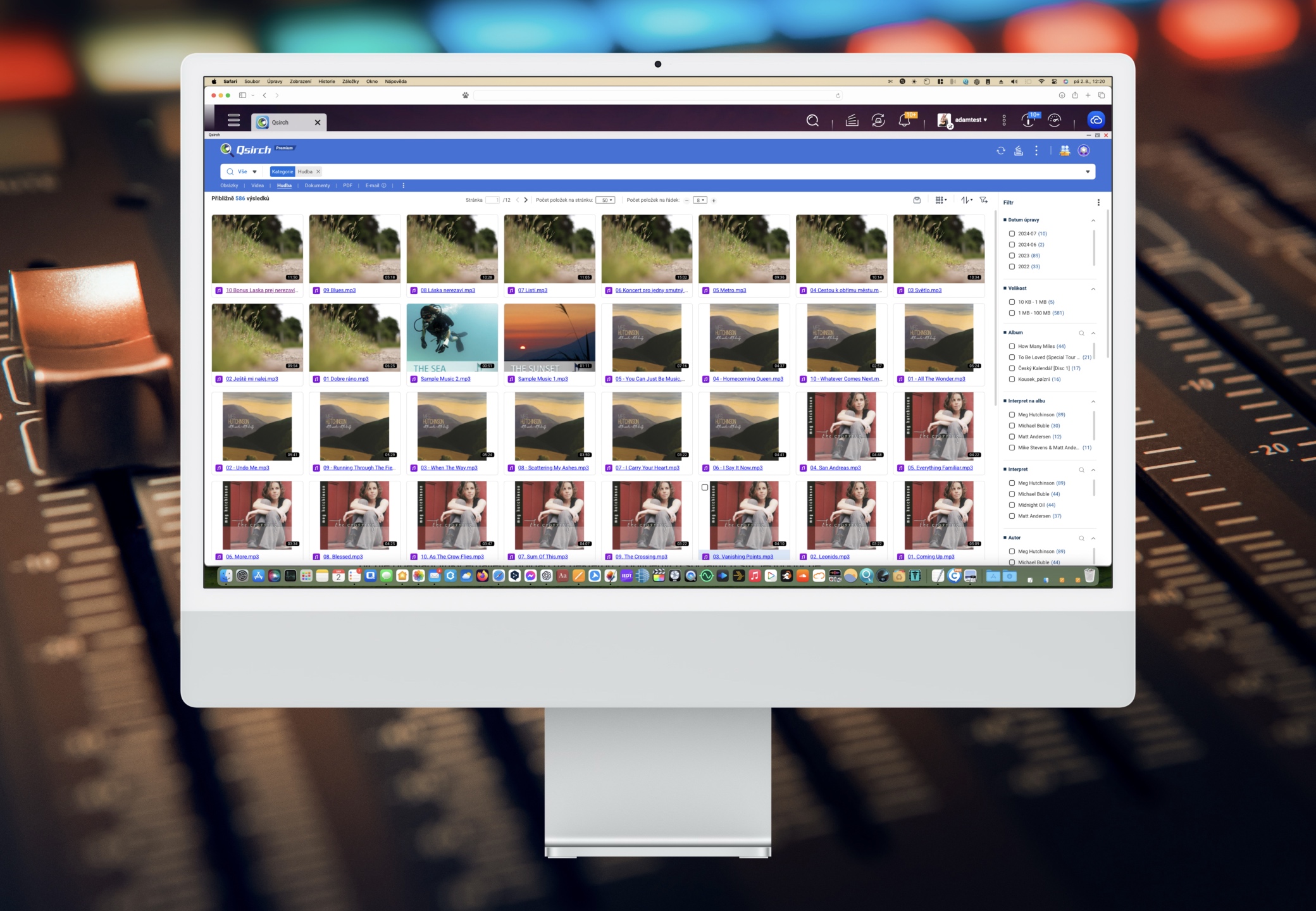The height and width of the screenshot is (911, 1316).
Task: Go to the next results page
Action: 526,200
